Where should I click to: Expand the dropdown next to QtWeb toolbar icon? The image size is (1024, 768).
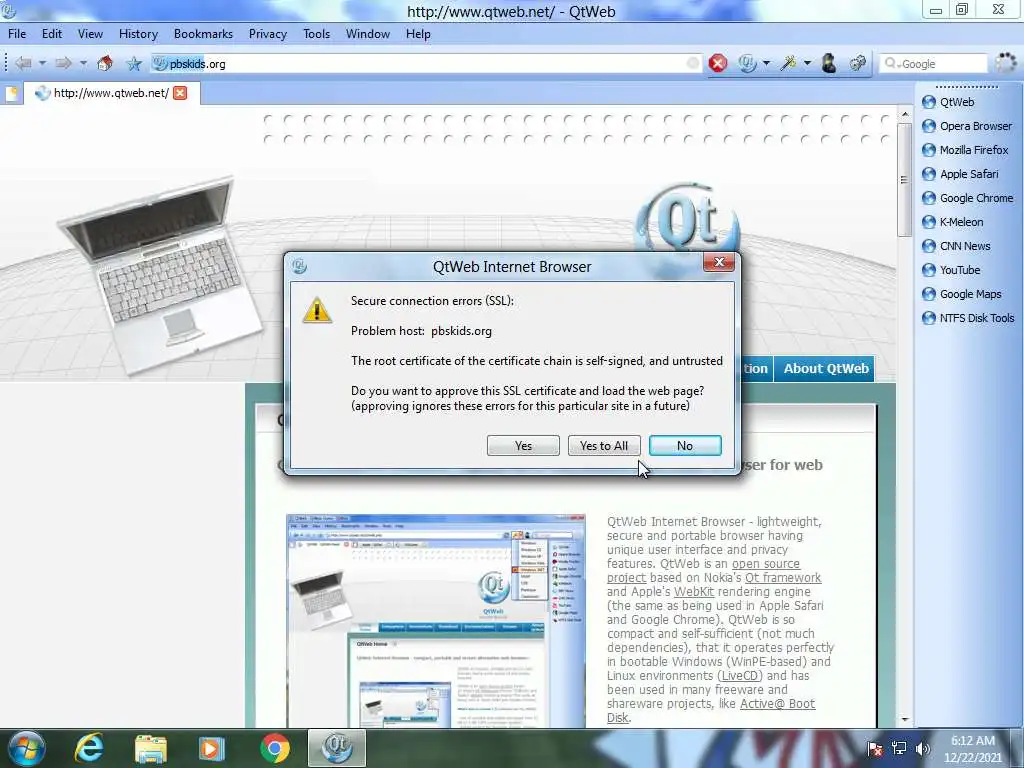click(766, 63)
